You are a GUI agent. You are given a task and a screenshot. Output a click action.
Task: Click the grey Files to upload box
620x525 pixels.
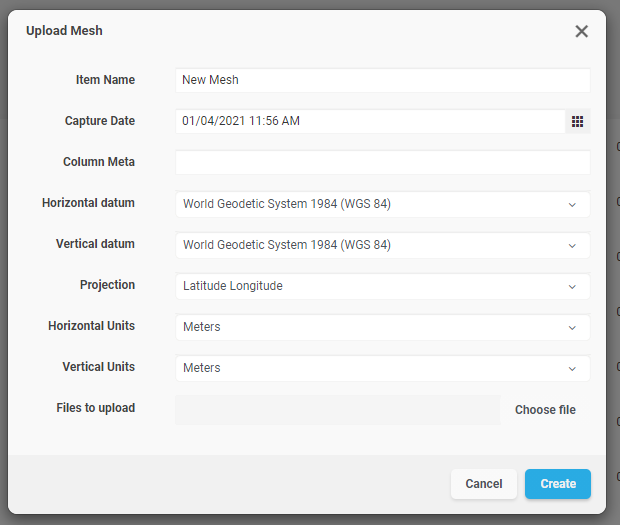tap(337, 409)
